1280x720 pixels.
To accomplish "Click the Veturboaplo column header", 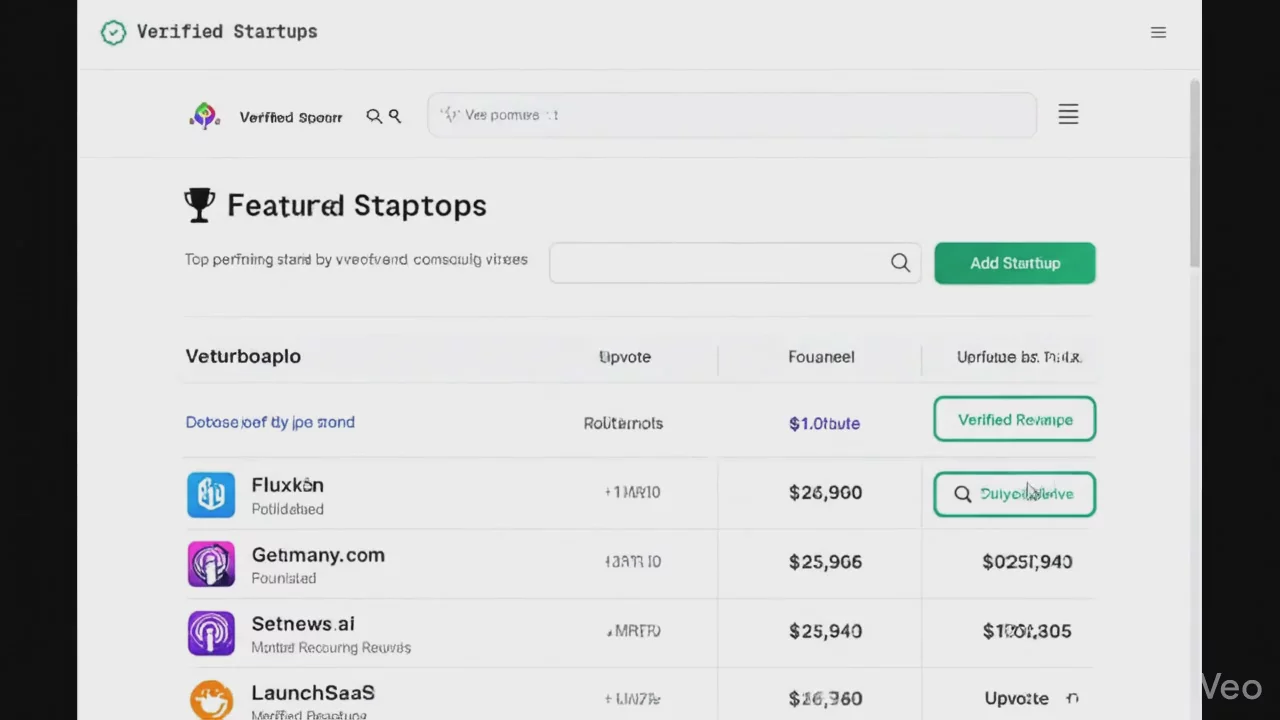I will pos(243,356).
